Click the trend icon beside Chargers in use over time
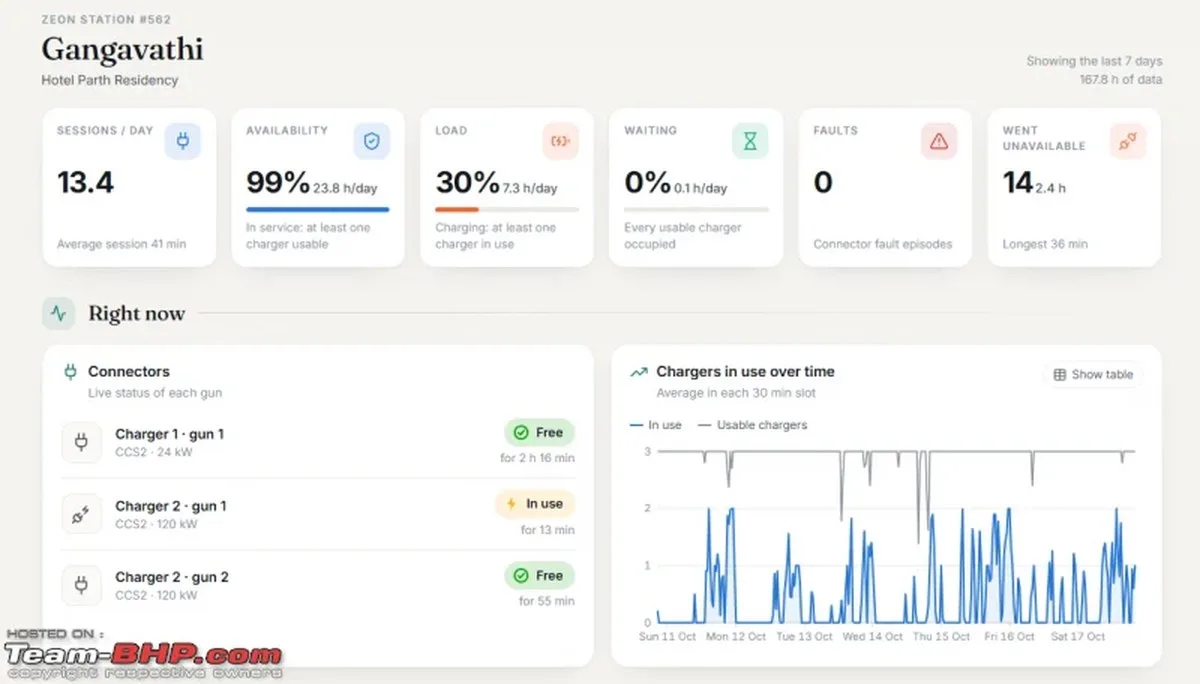Image resolution: width=1200 pixels, height=684 pixels. tap(638, 372)
